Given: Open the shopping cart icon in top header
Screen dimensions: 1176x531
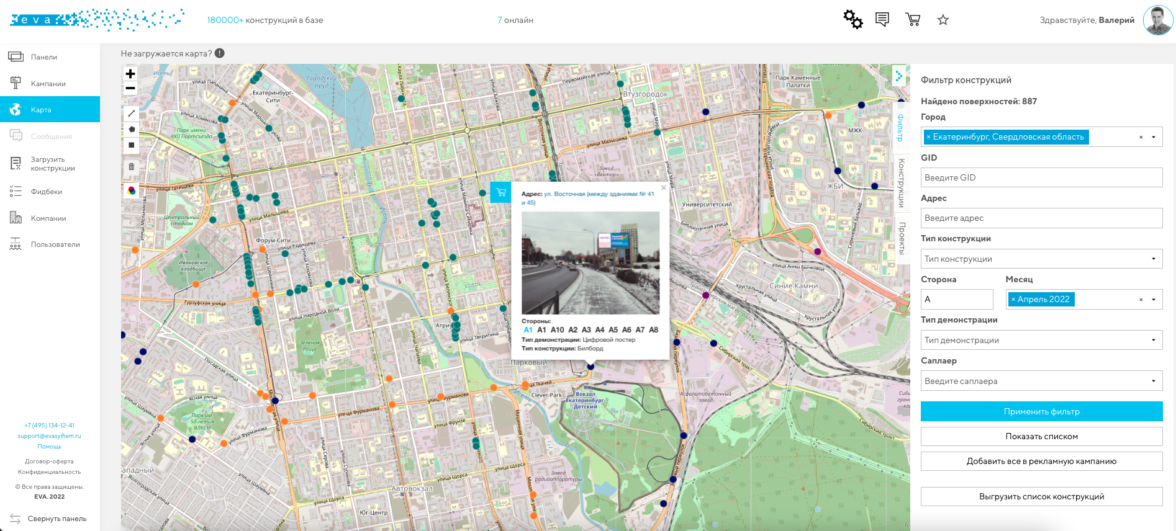Looking at the screenshot, I should tap(912, 19).
